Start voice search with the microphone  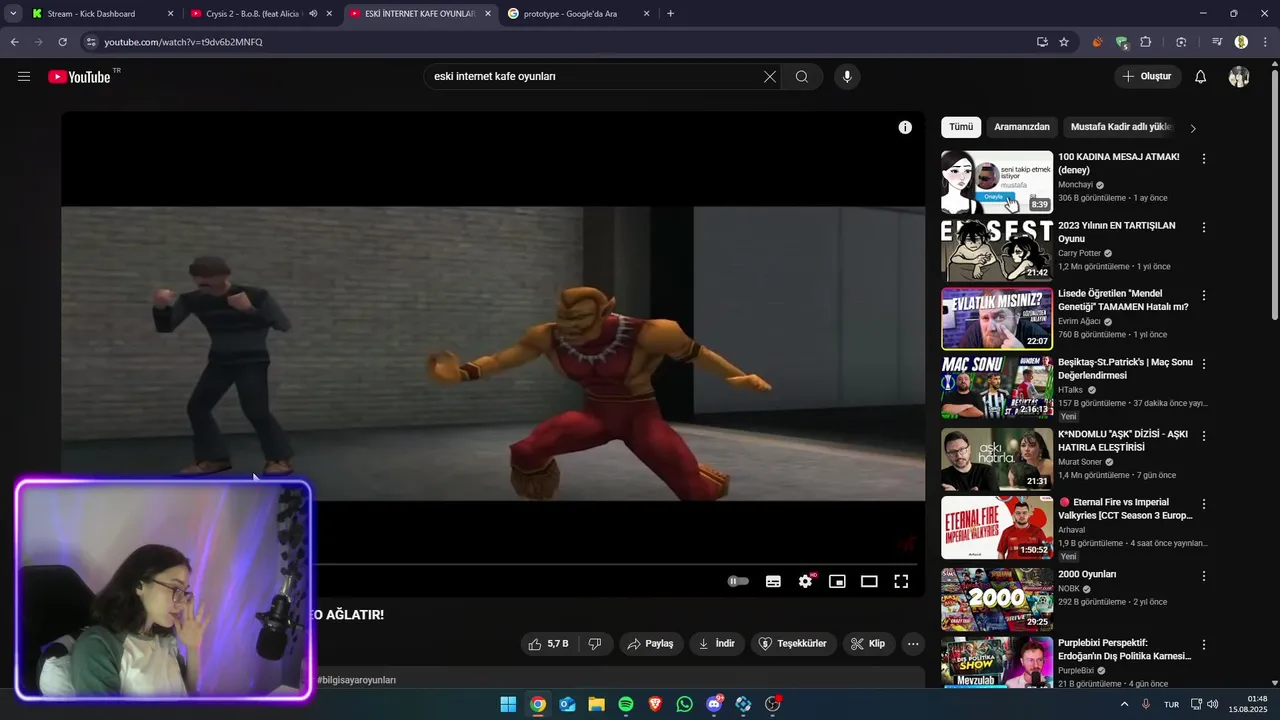[847, 77]
